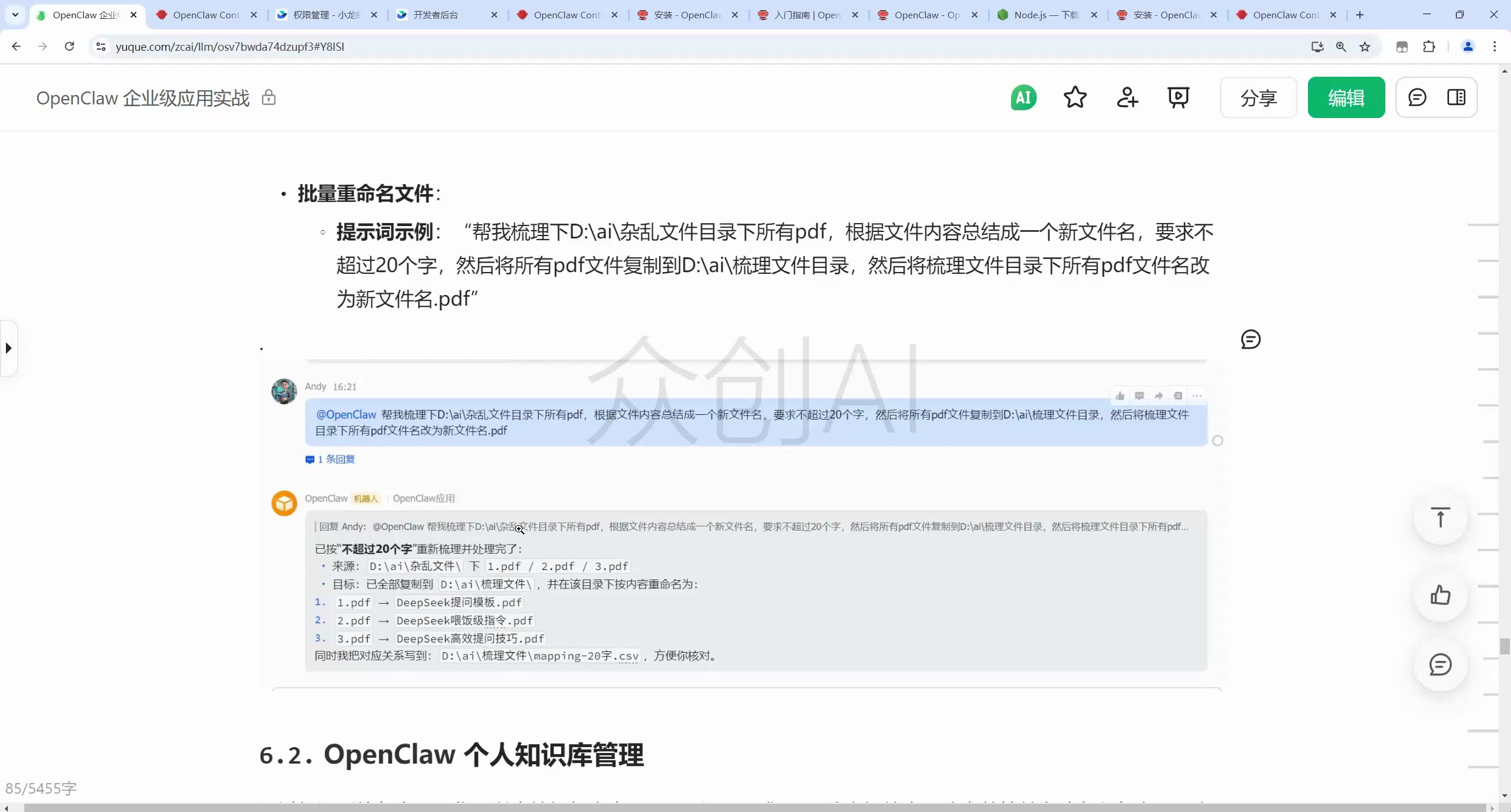Open the browser extensions puzzle icon
Viewport: 1511px width, 812px height.
tap(1429, 47)
